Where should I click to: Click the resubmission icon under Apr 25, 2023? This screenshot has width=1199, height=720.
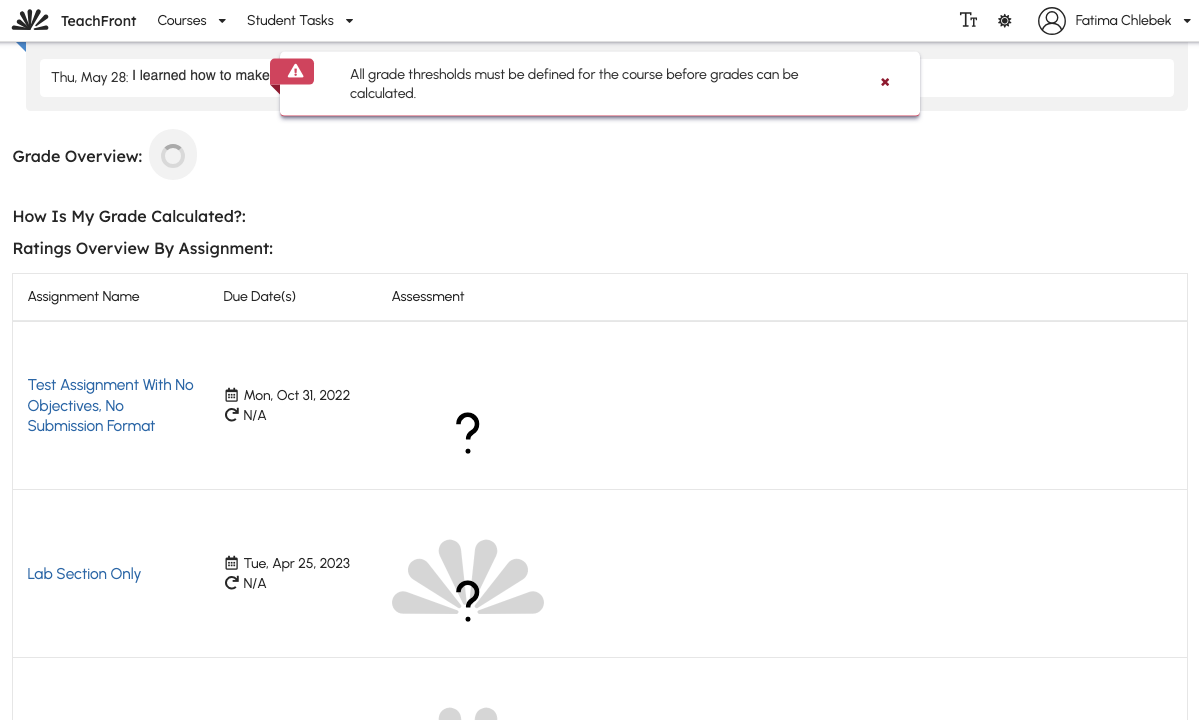point(231,582)
